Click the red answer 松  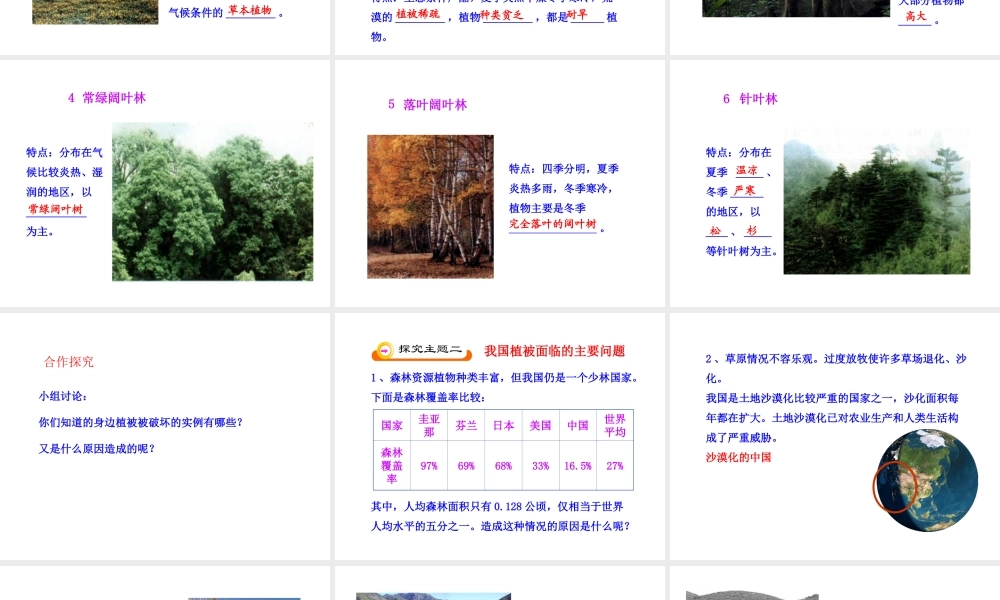[x=716, y=230]
